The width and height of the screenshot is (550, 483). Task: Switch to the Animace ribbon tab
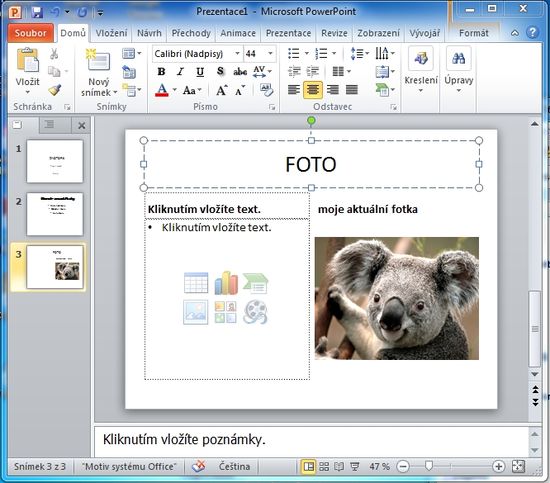tap(238, 33)
